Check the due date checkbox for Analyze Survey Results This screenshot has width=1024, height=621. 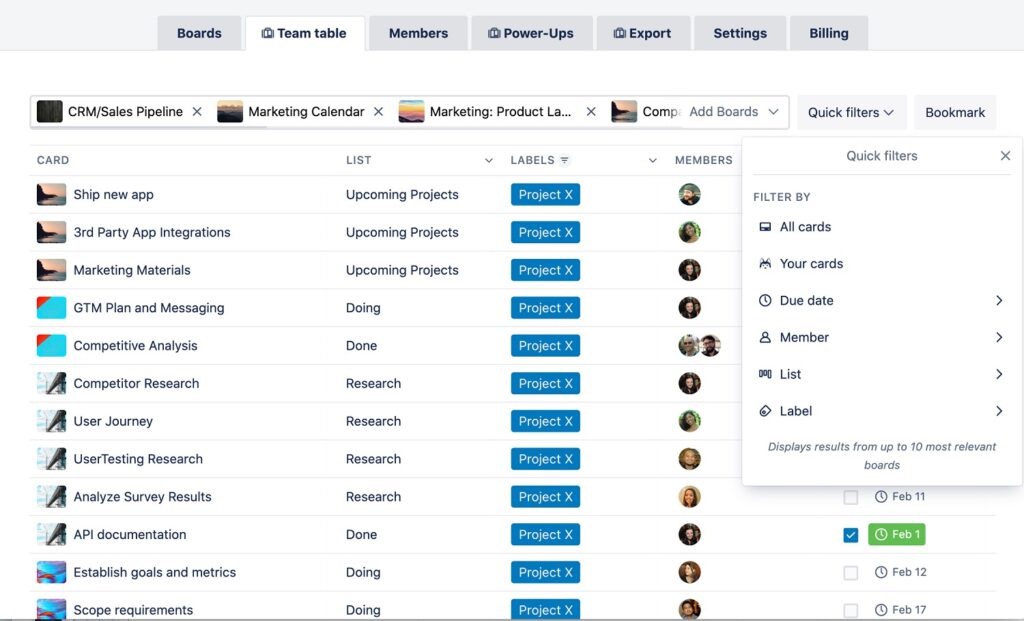(851, 496)
